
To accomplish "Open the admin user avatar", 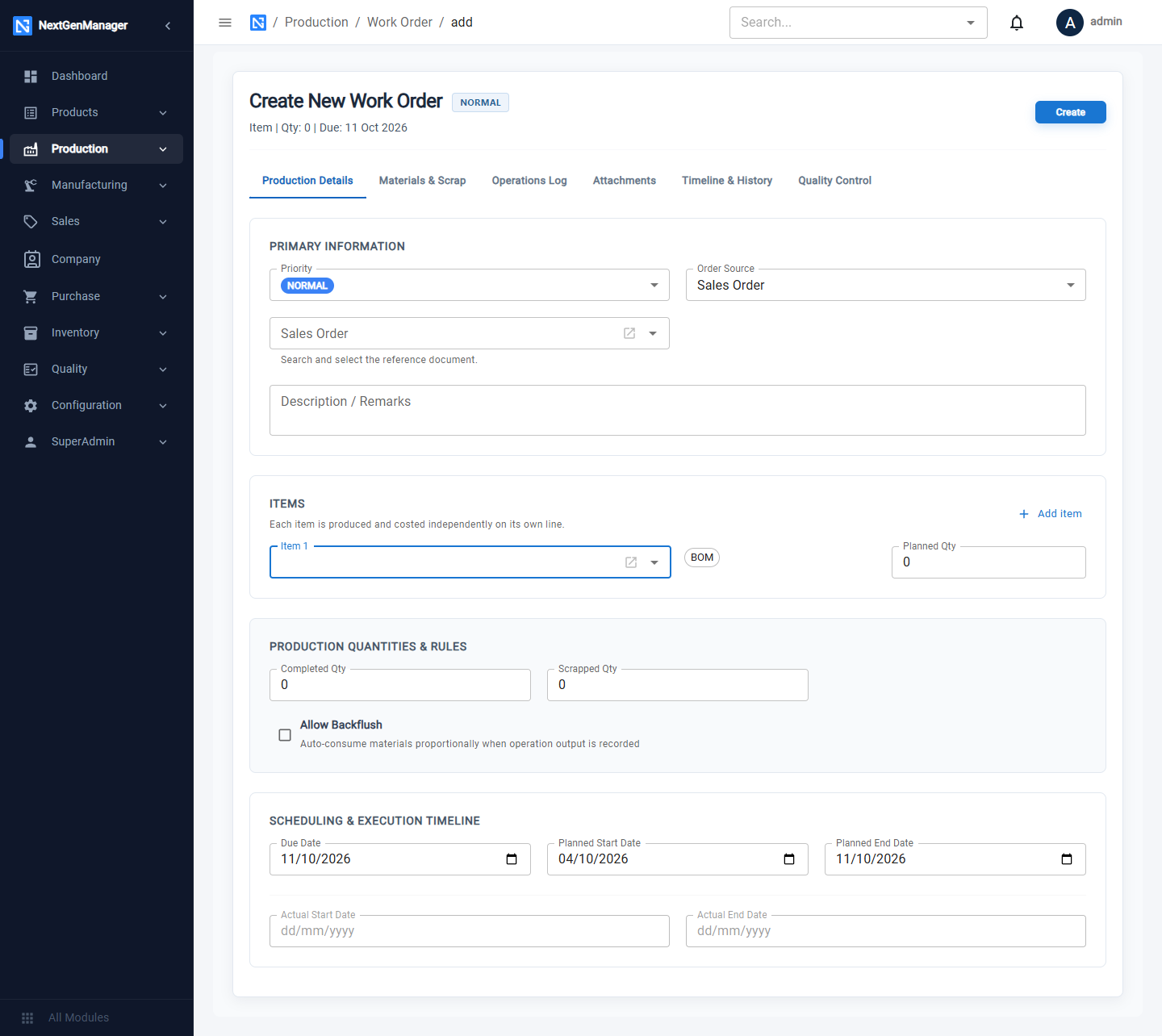I will click(1070, 23).
